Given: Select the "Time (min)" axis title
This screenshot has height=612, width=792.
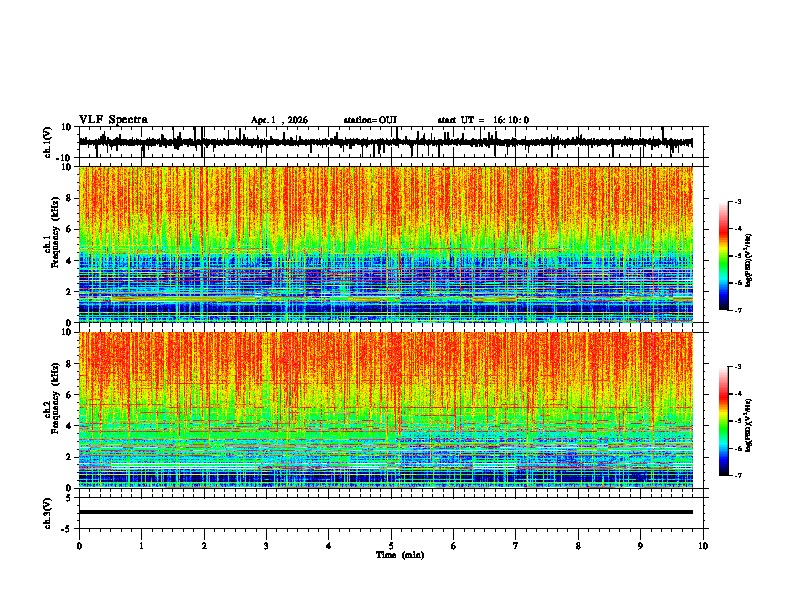Looking at the screenshot, I should click(x=400, y=555).
